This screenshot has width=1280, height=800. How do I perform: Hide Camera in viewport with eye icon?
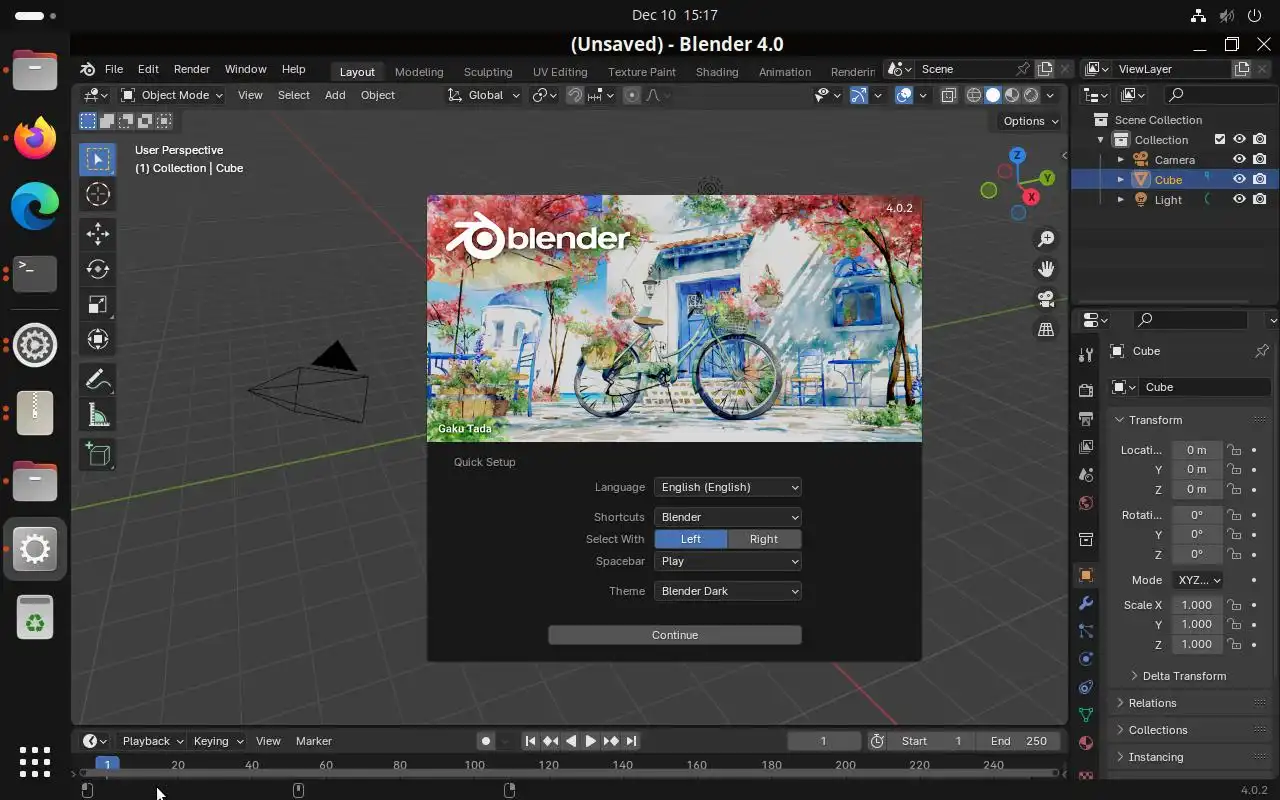[x=1239, y=159]
